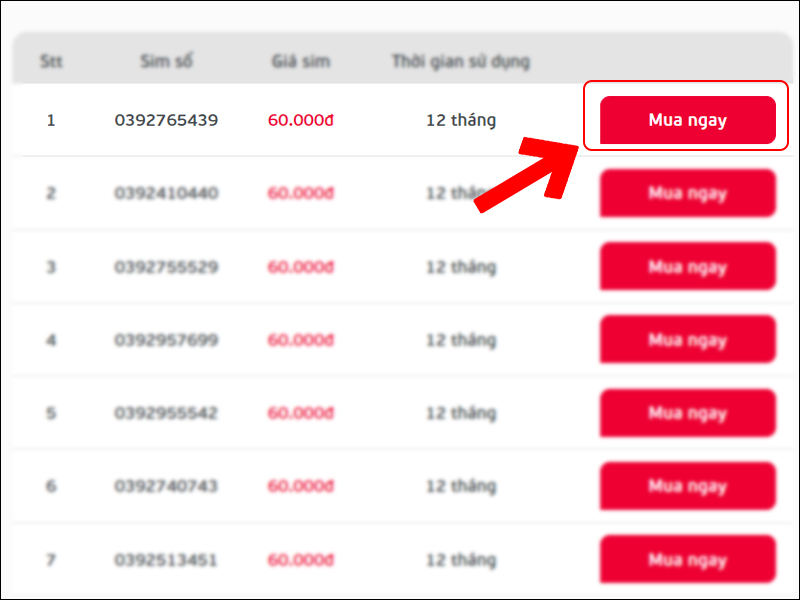Click 12 tháng in row of 0392740743
The height and width of the screenshot is (600, 800).
pyautogui.click(x=461, y=486)
